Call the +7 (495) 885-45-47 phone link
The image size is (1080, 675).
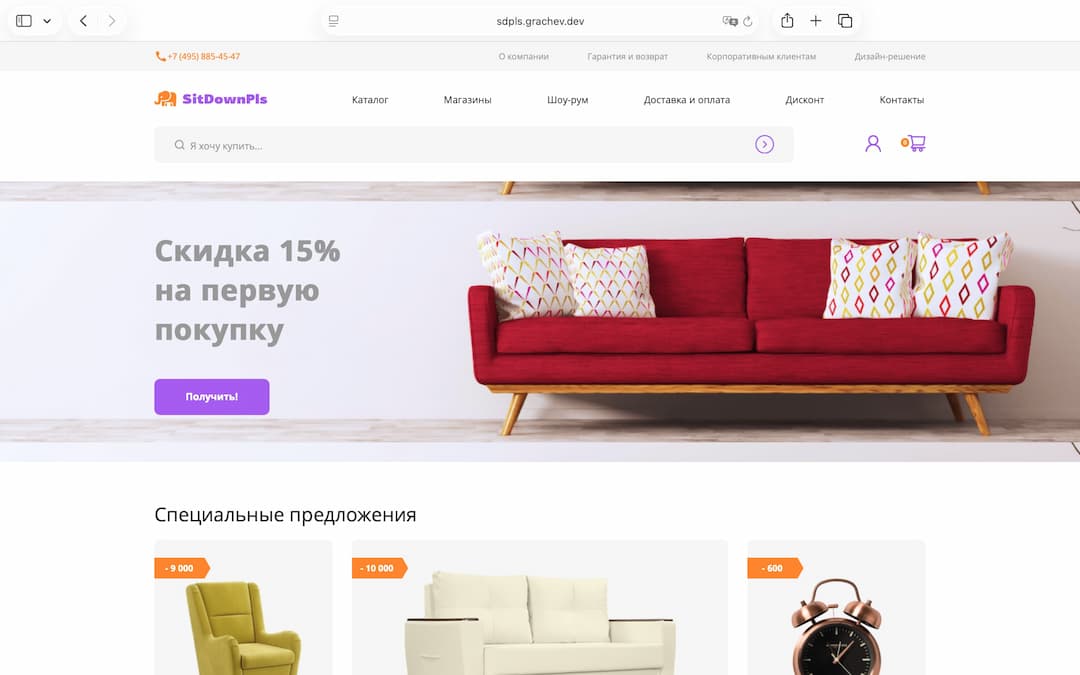pyautogui.click(x=198, y=56)
